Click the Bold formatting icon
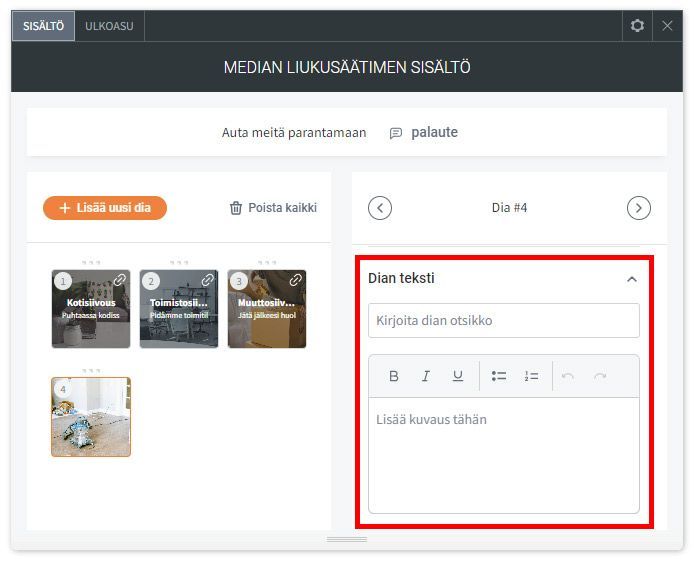The height and width of the screenshot is (561, 694). point(394,376)
